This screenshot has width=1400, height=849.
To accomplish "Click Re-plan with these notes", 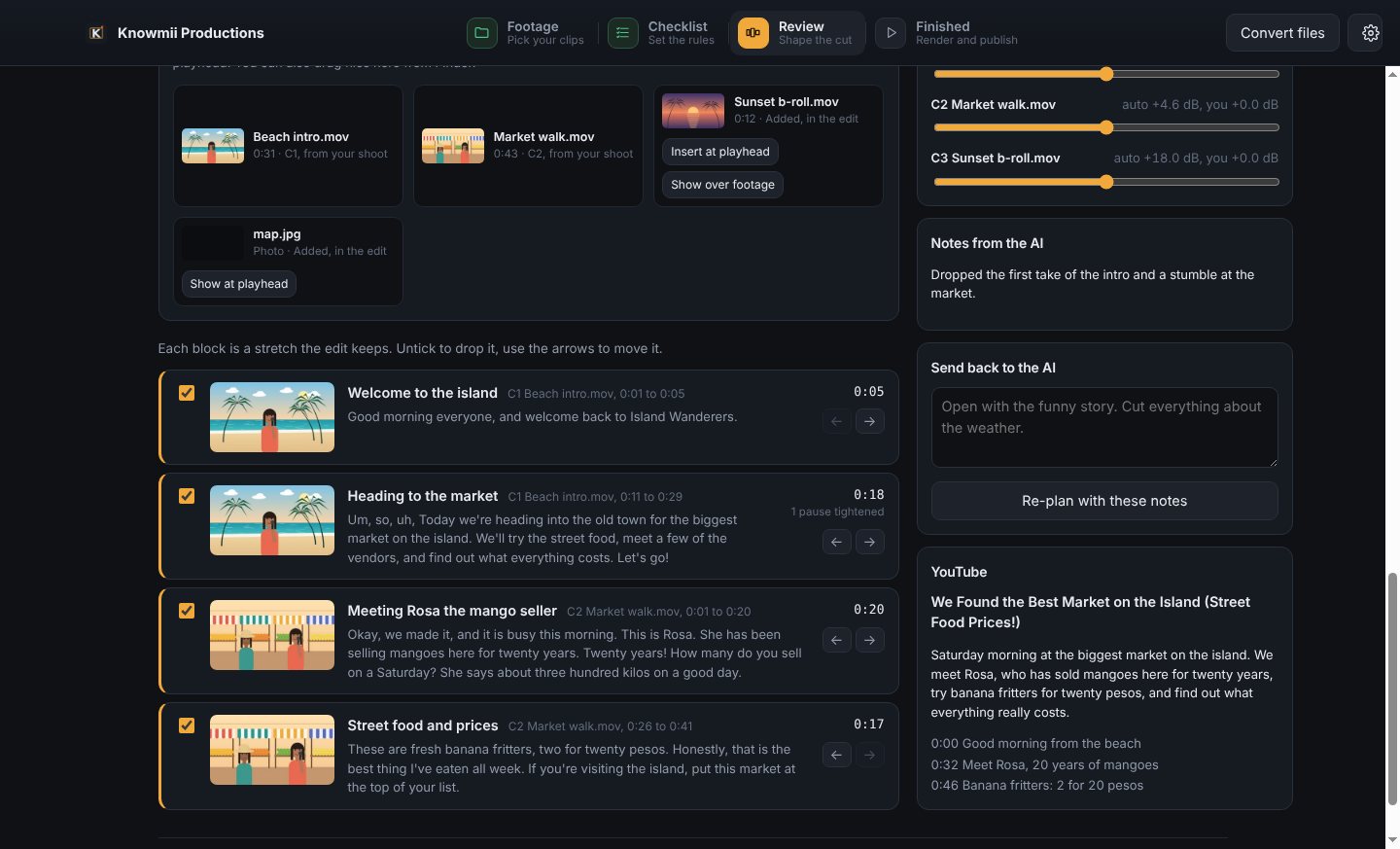I will pyautogui.click(x=1104, y=501).
